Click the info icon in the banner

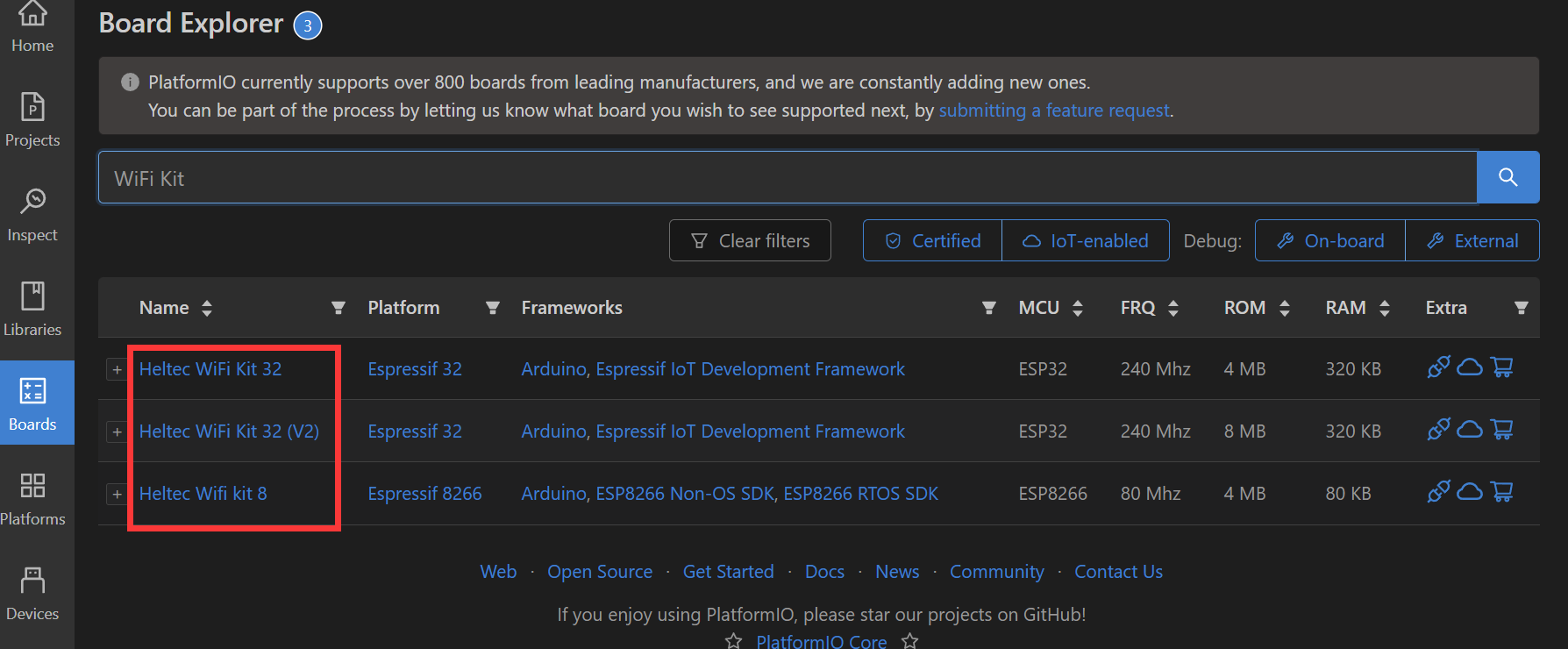(x=130, y=82)
